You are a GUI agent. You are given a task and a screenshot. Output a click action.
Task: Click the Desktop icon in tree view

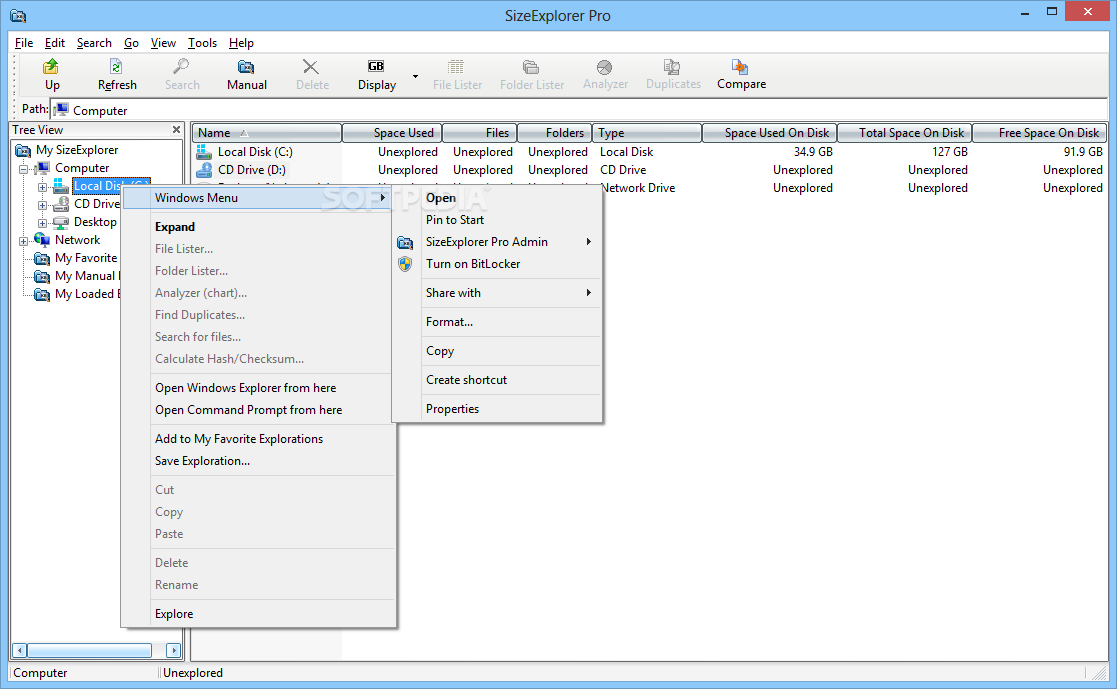pos(61,222)
